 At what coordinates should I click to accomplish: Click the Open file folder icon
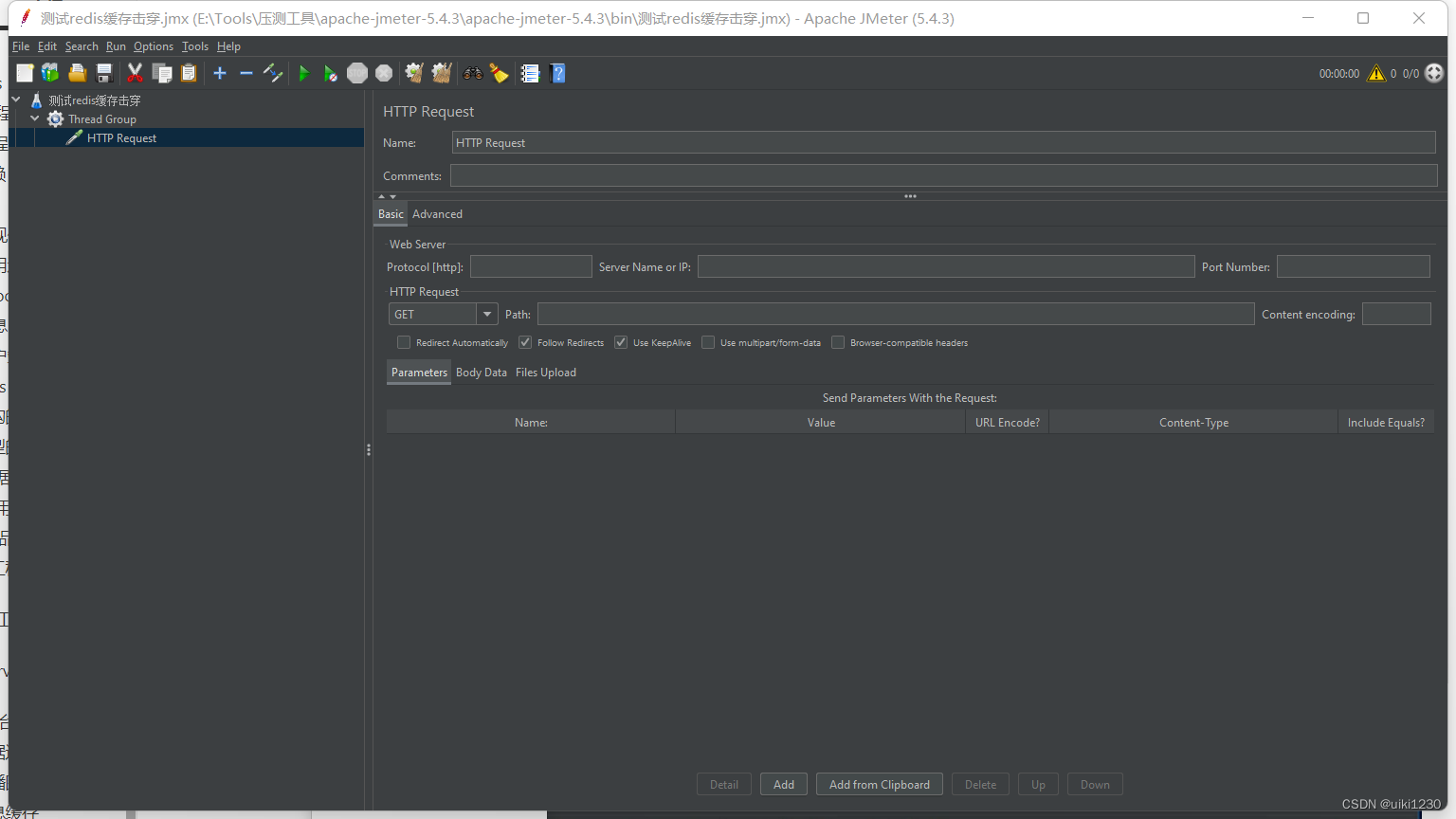click(78, 73)
